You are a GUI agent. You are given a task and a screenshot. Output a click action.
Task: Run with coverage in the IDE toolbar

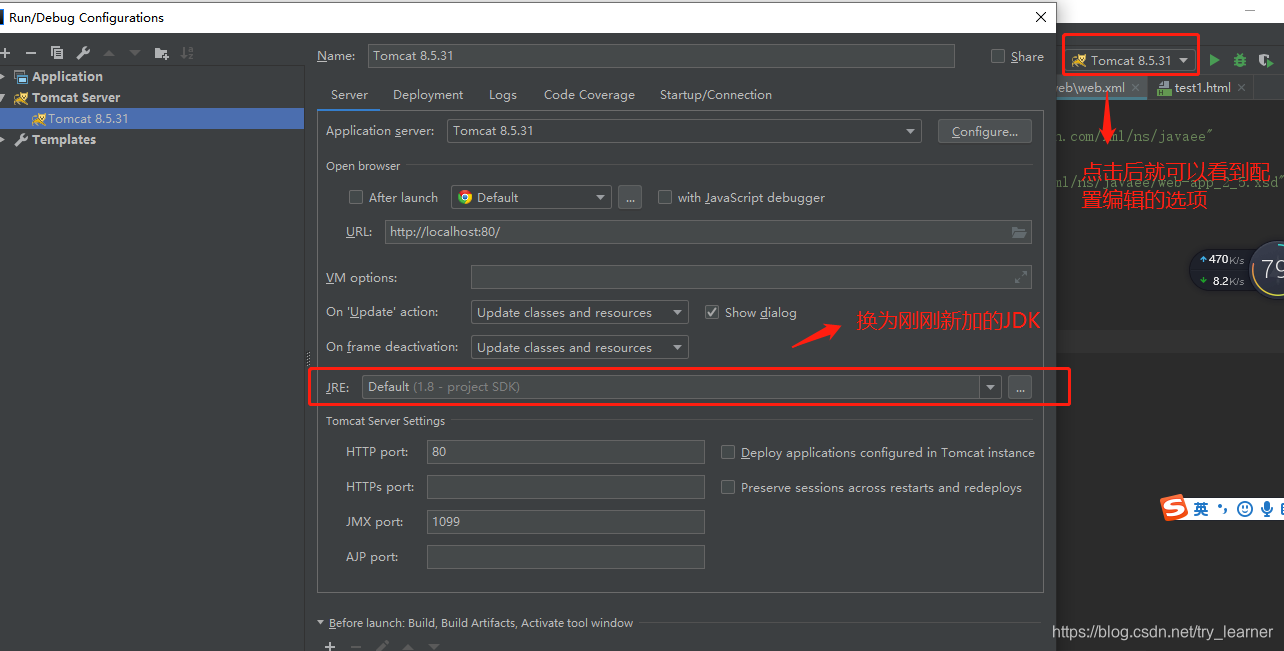pyautogui.click(x=1265, y=61)
